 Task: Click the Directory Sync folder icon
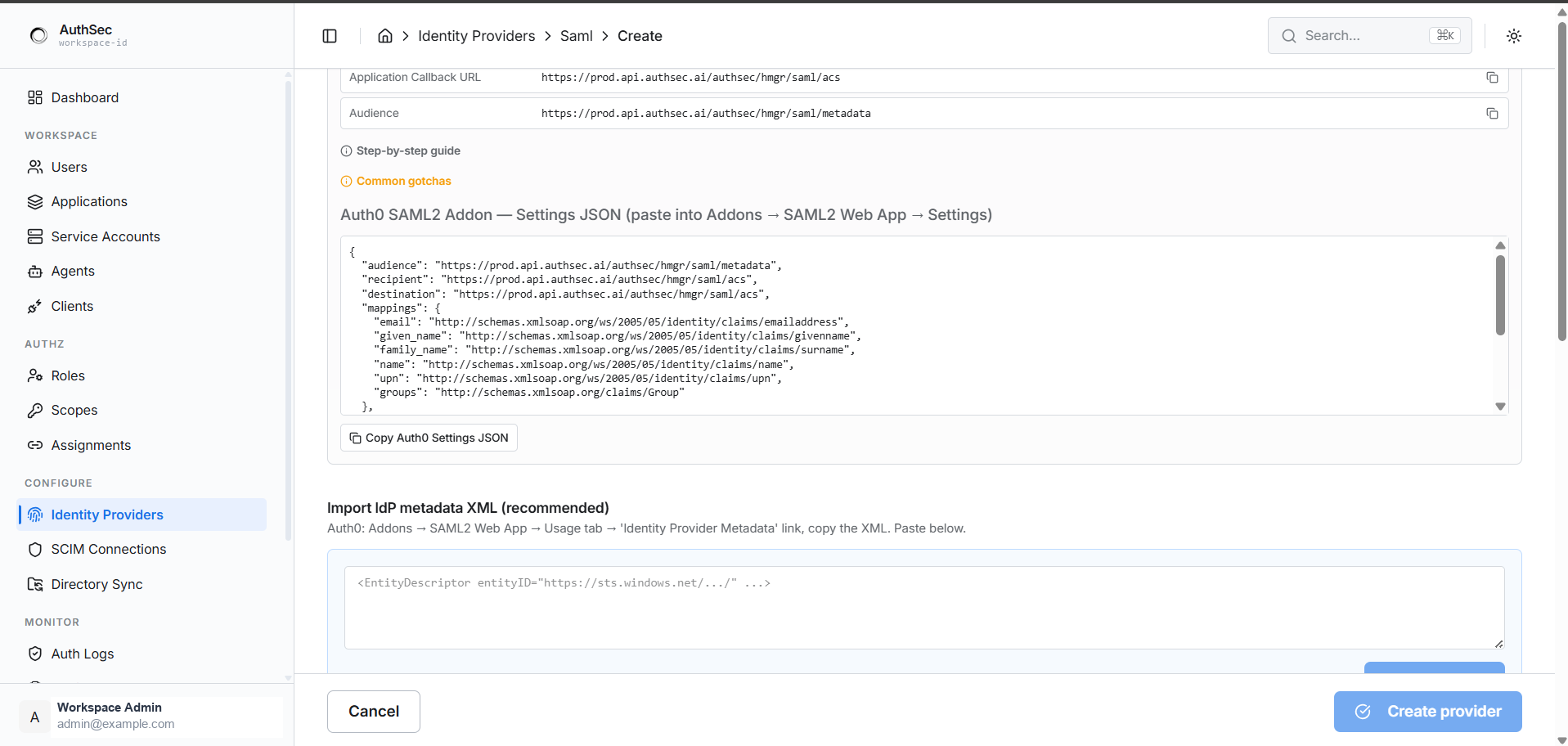click(x=35, y=584)
